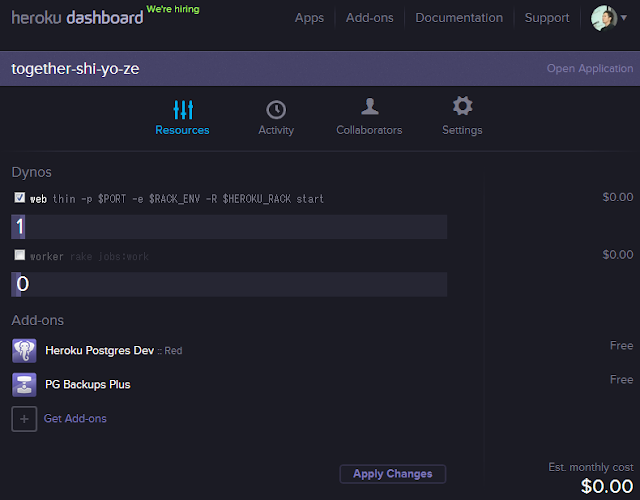Click the We're hiring link
The height and width of the screenshot is (500, 640).
tap(173, 9)
